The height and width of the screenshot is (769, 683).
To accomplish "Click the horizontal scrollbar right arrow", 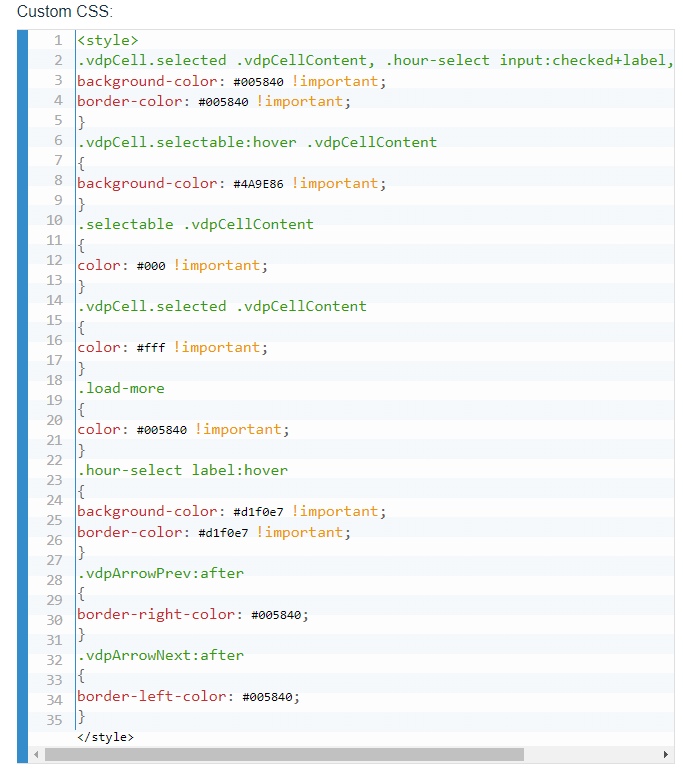I will [x=666, y=754].
